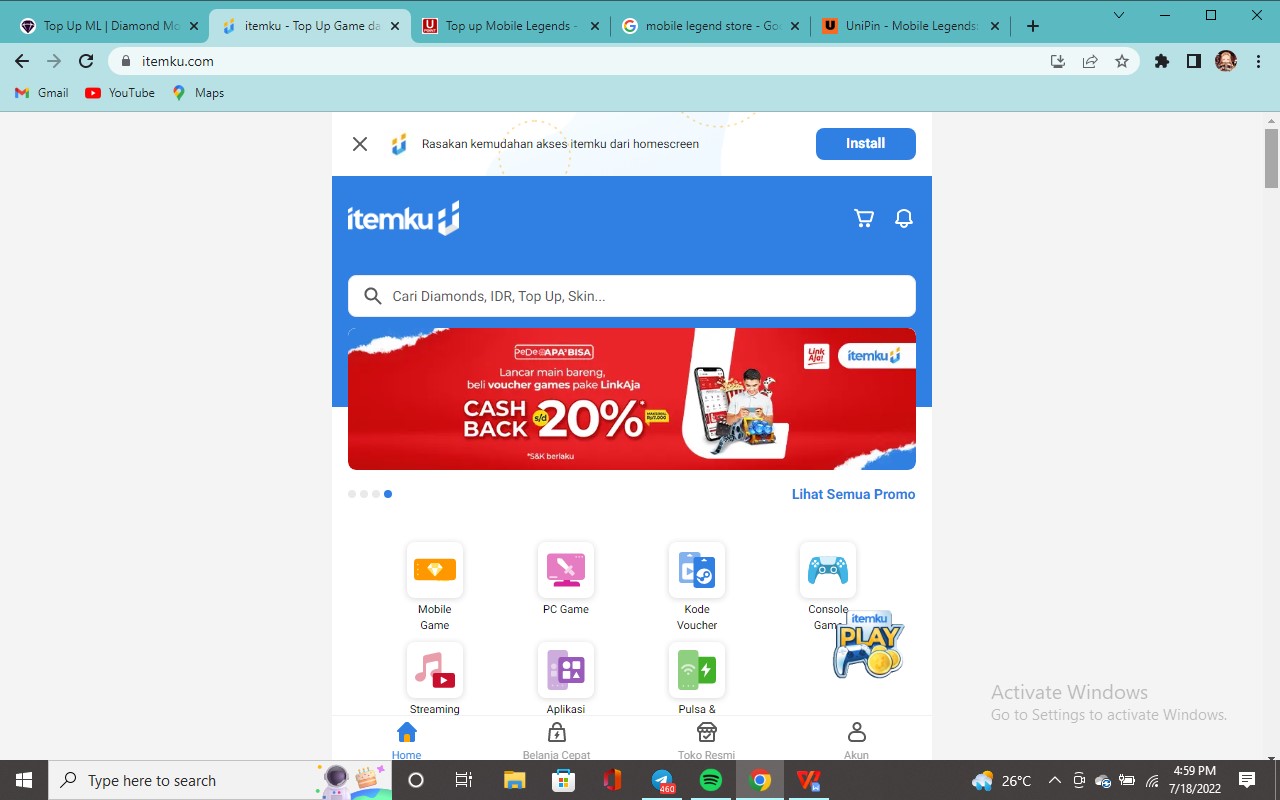Toggle the Chrome side panel icon

(x=1193, y=61)
